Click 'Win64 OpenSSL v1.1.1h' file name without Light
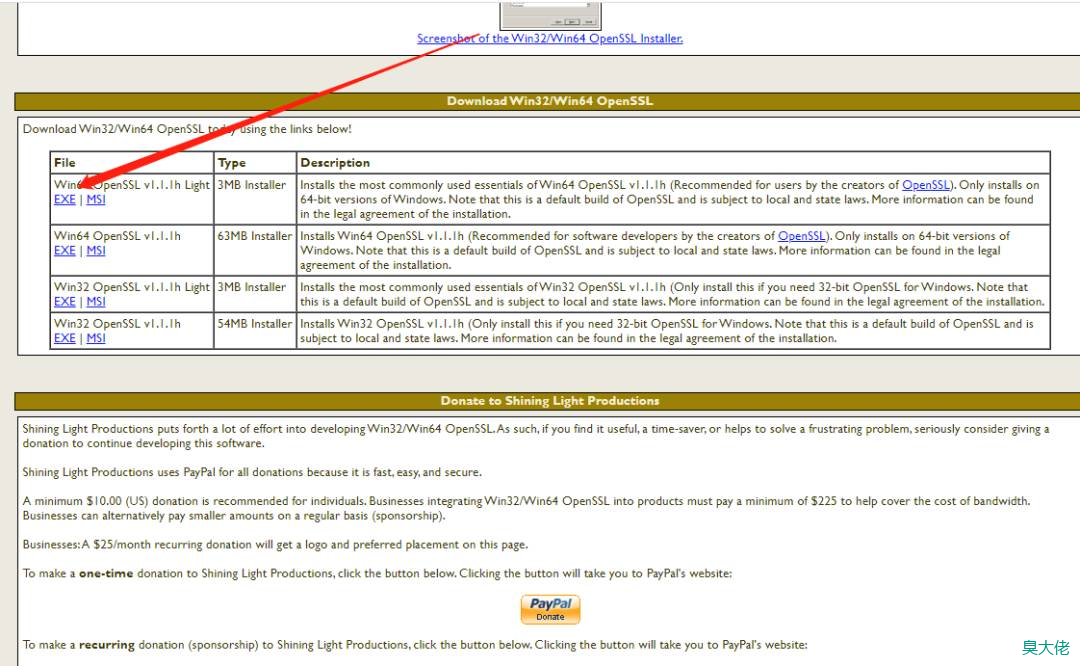Viewport: 1080px width, 666px height. point(117,236)
